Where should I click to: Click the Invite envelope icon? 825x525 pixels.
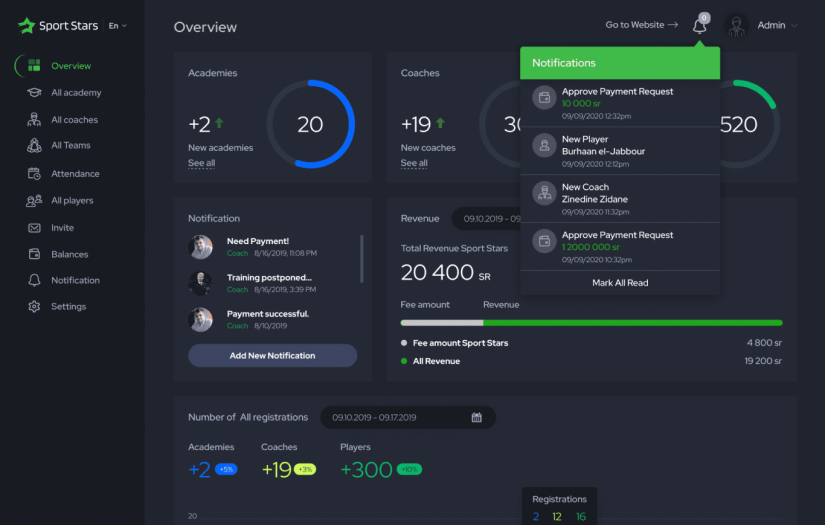pos(34,228)
